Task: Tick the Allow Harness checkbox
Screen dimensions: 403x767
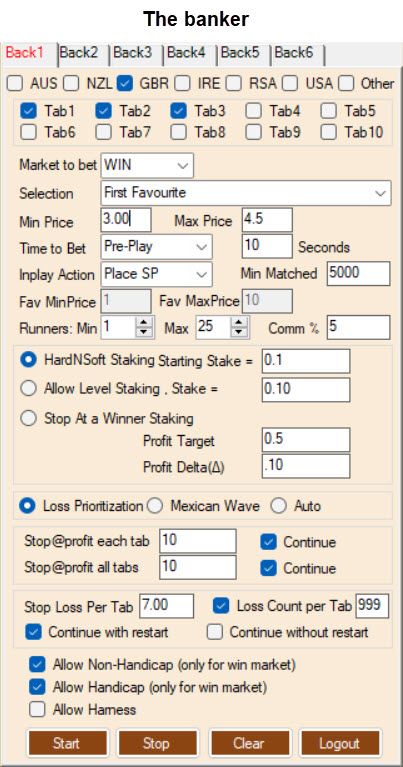Action: [37, 709]
